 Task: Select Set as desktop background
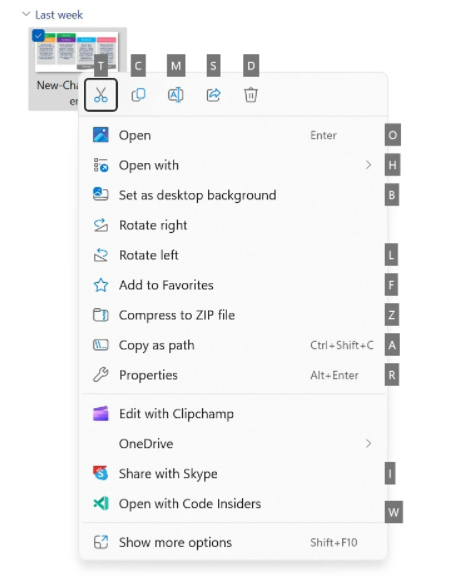(233, 195)
